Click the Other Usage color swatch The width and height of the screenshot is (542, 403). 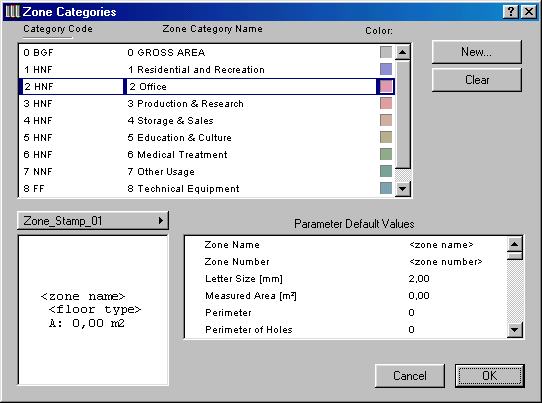click(386, 171)
